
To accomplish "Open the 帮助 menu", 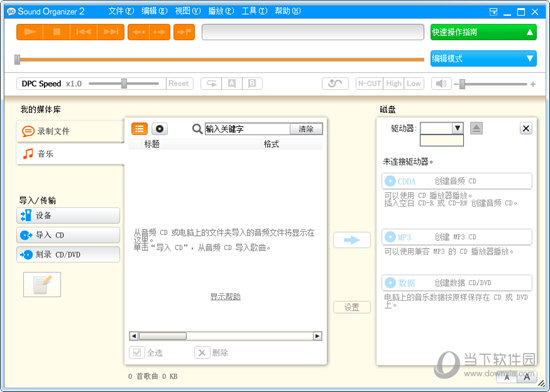I will click(288, 11).
